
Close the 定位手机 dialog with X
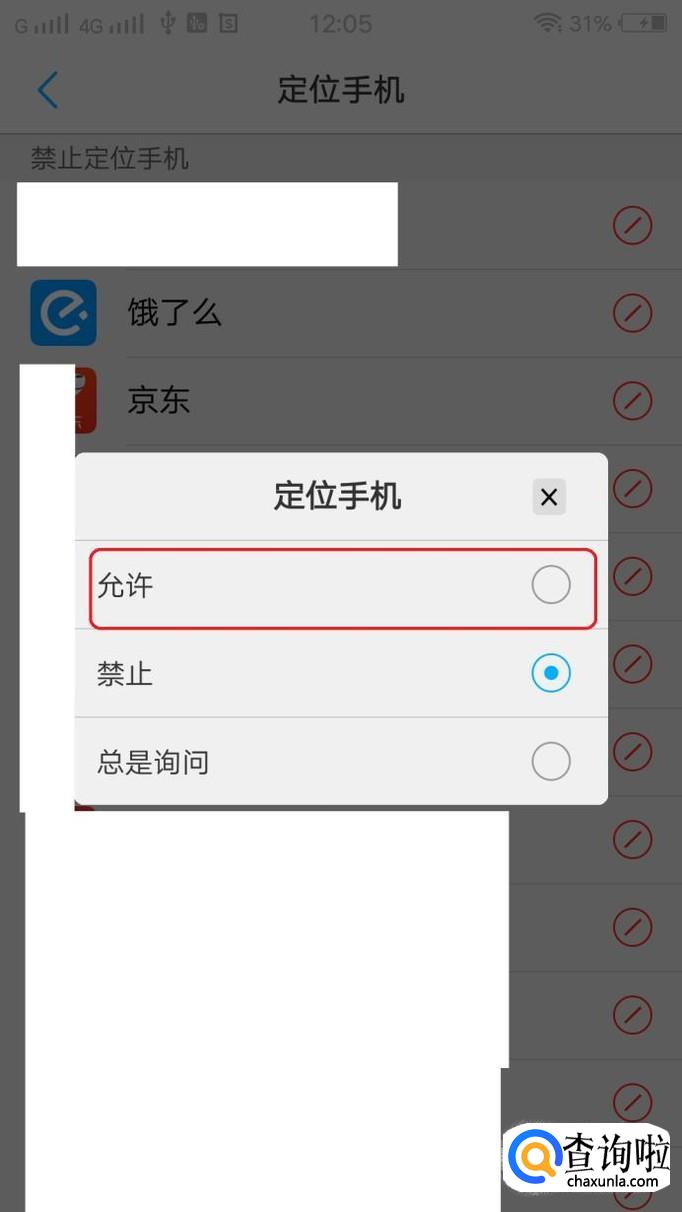tap(549, 496)
